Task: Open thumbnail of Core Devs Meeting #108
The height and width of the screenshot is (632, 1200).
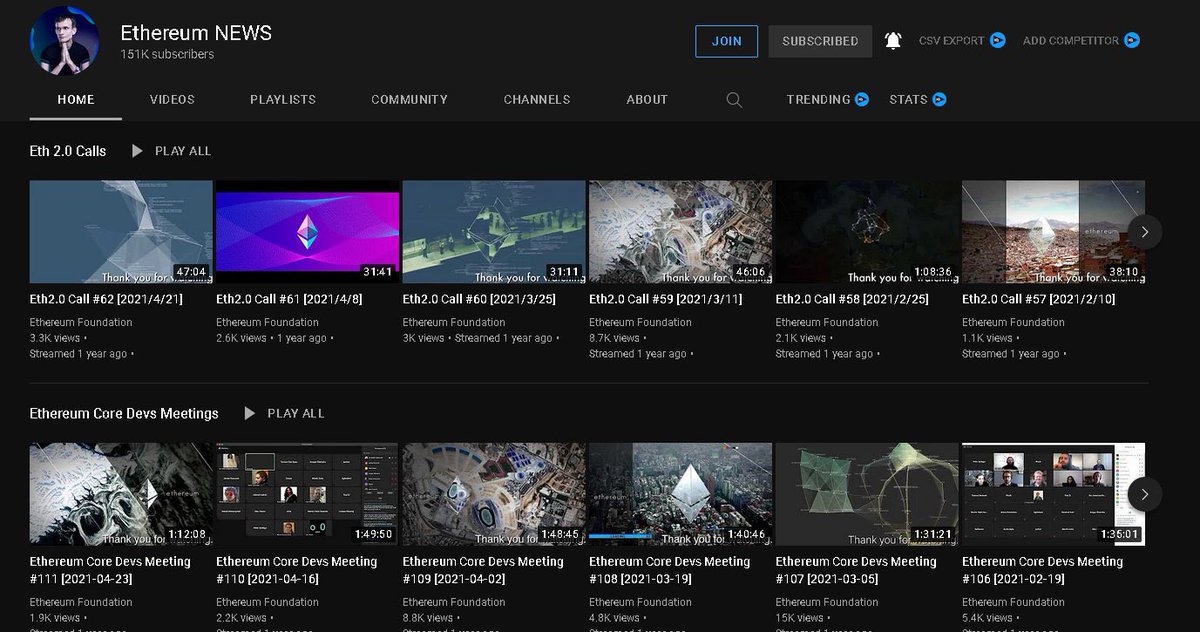Action: 681,494
